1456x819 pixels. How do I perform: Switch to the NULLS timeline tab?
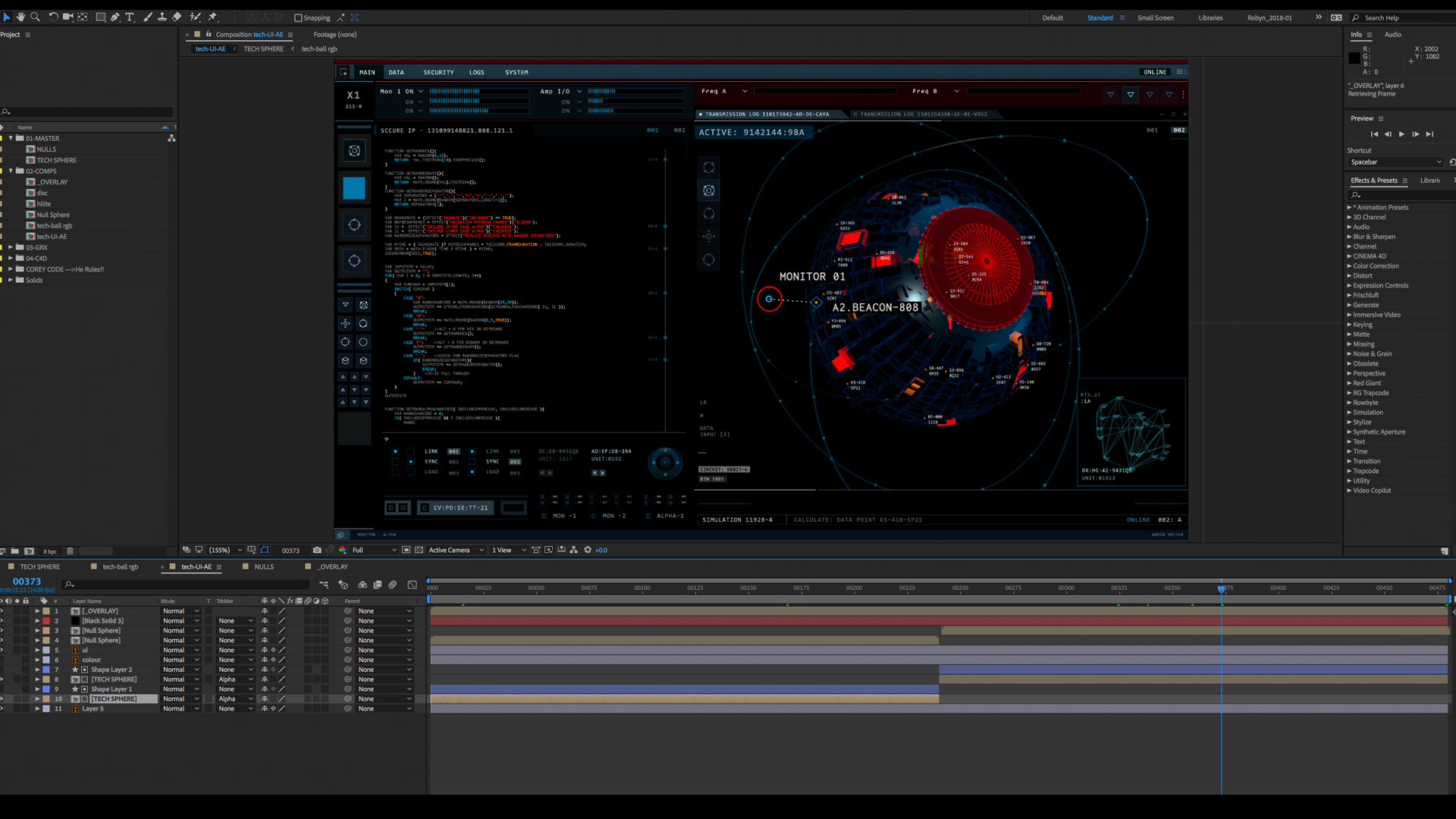coord(264,566)
